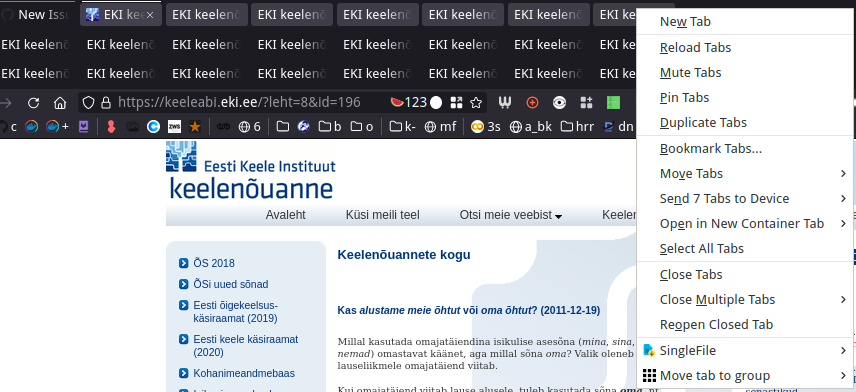Screen dimensions: 856x392
Task: Click the white circle icon in address bar
Action: [436, 102]
